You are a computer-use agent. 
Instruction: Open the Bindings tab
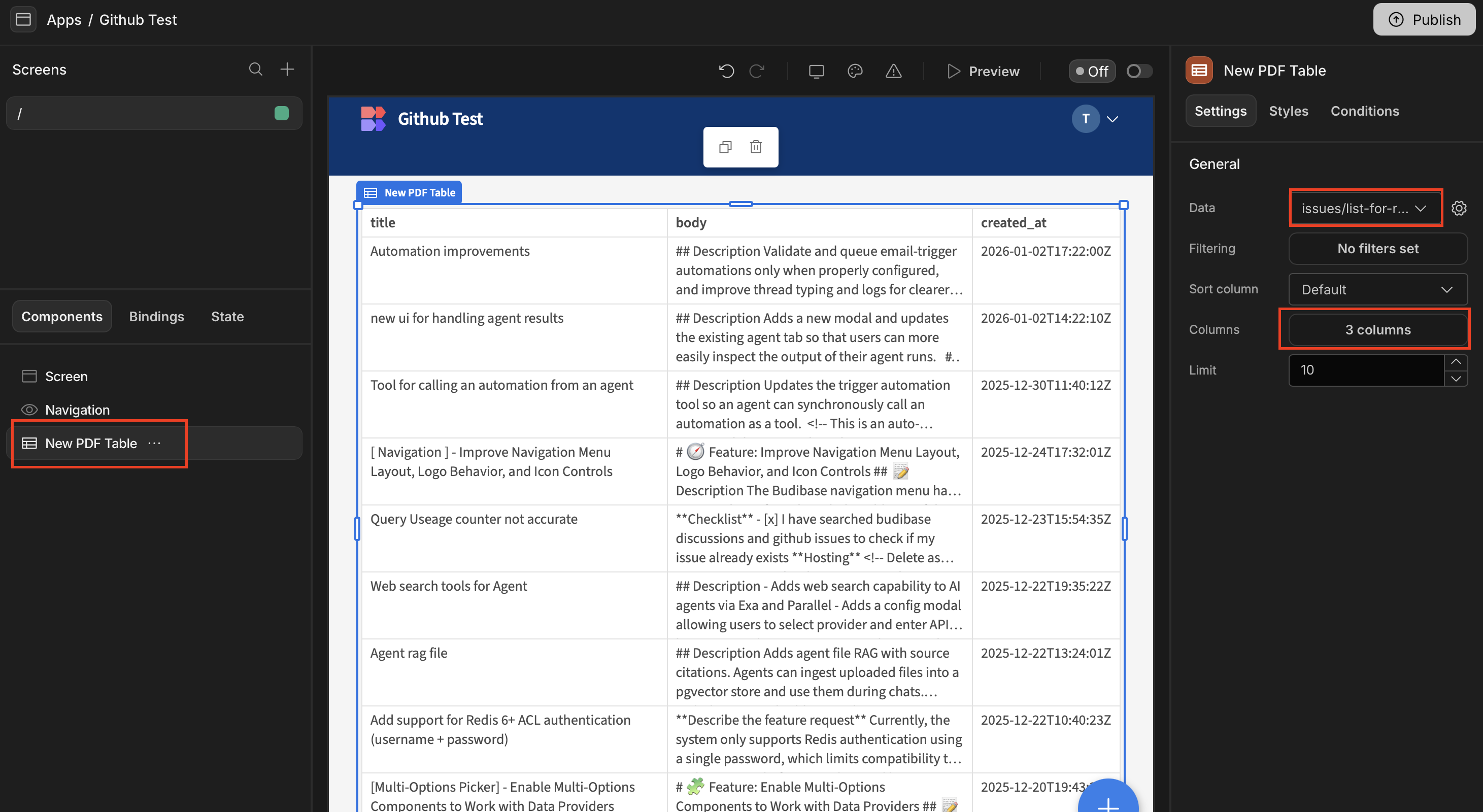(156, 317)
